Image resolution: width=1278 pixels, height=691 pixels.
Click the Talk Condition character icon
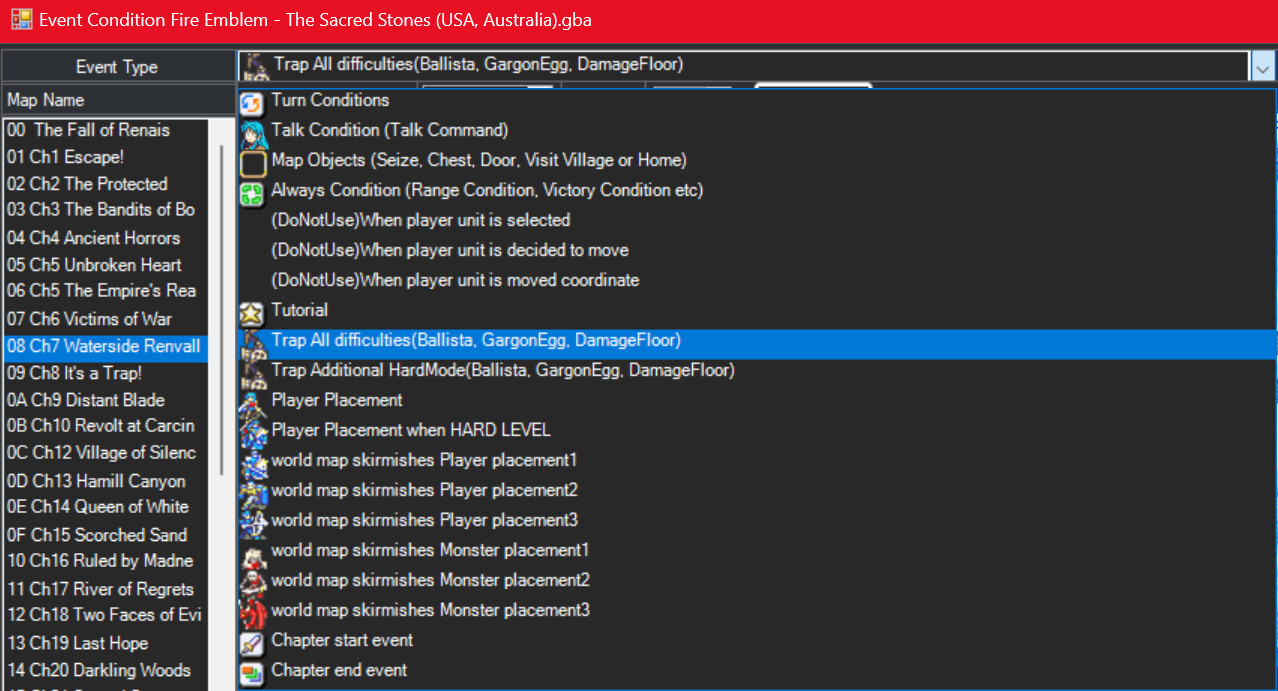click(x=253, y=132)
